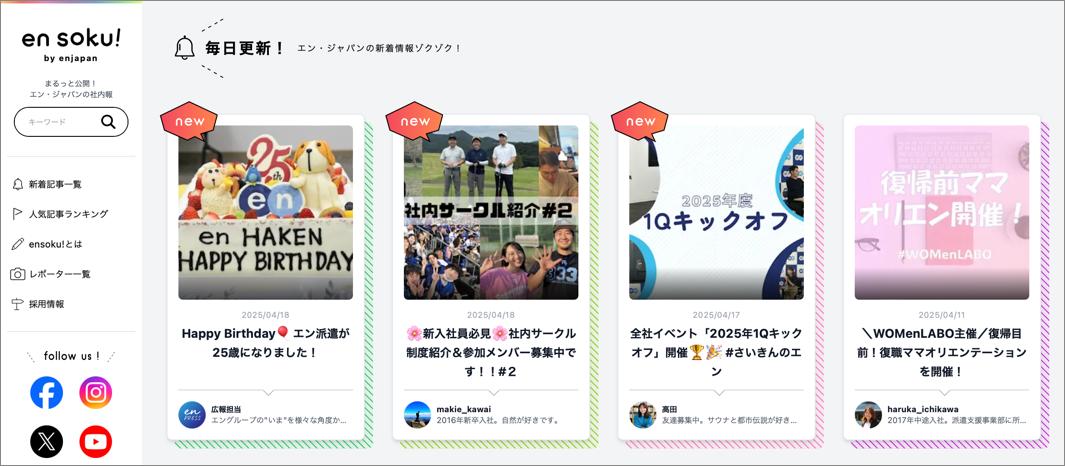Open article 新入社員必見 社内サークル制度紹介

tap(491, 353)
